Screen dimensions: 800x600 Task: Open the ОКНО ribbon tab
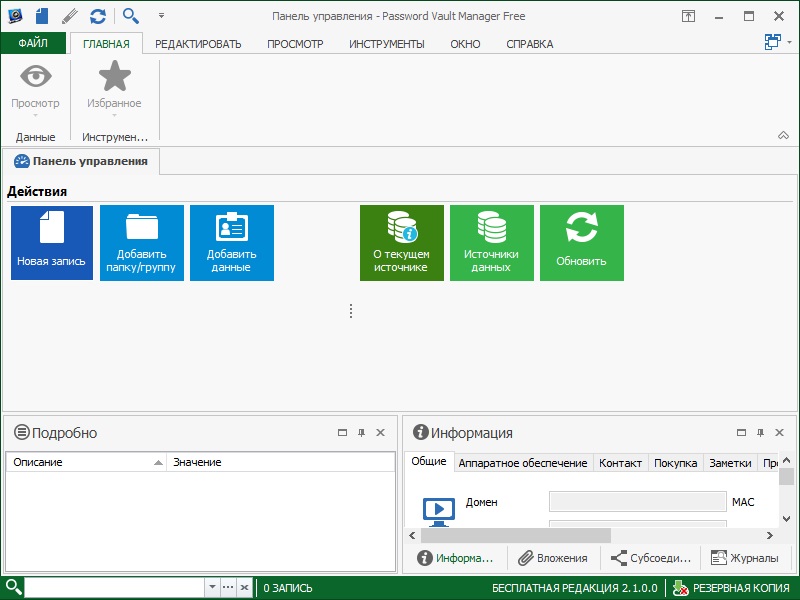(465, 44)
